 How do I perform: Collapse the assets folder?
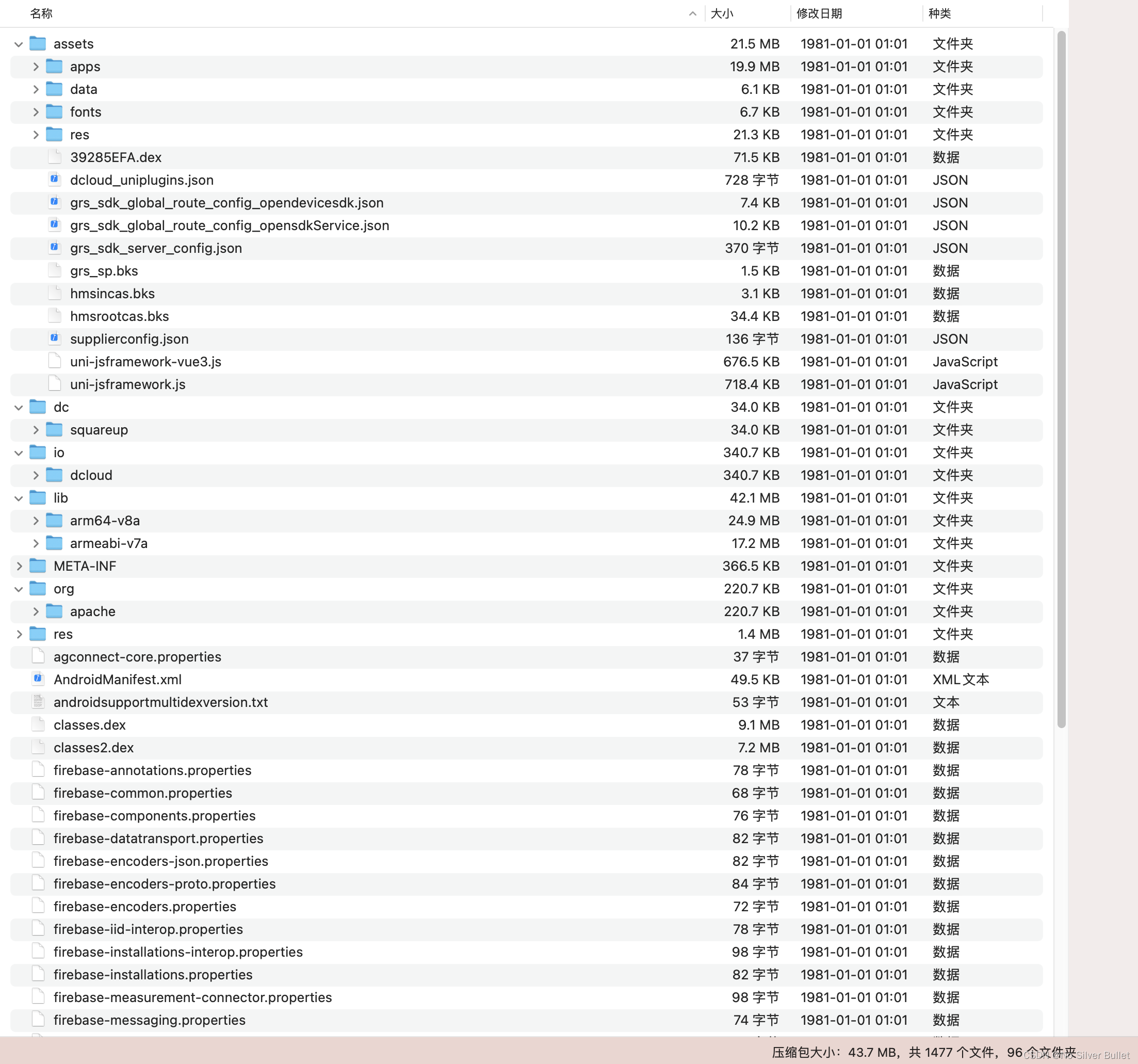[x=19, y=44]
